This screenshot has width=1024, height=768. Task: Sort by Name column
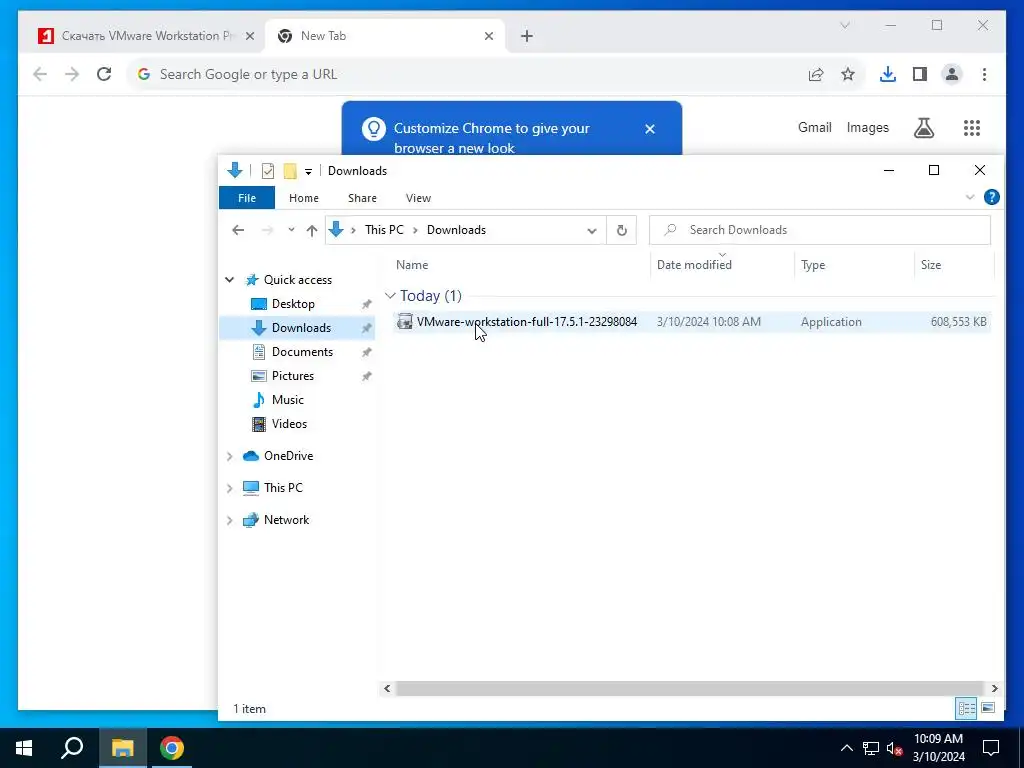coord(411,265)
